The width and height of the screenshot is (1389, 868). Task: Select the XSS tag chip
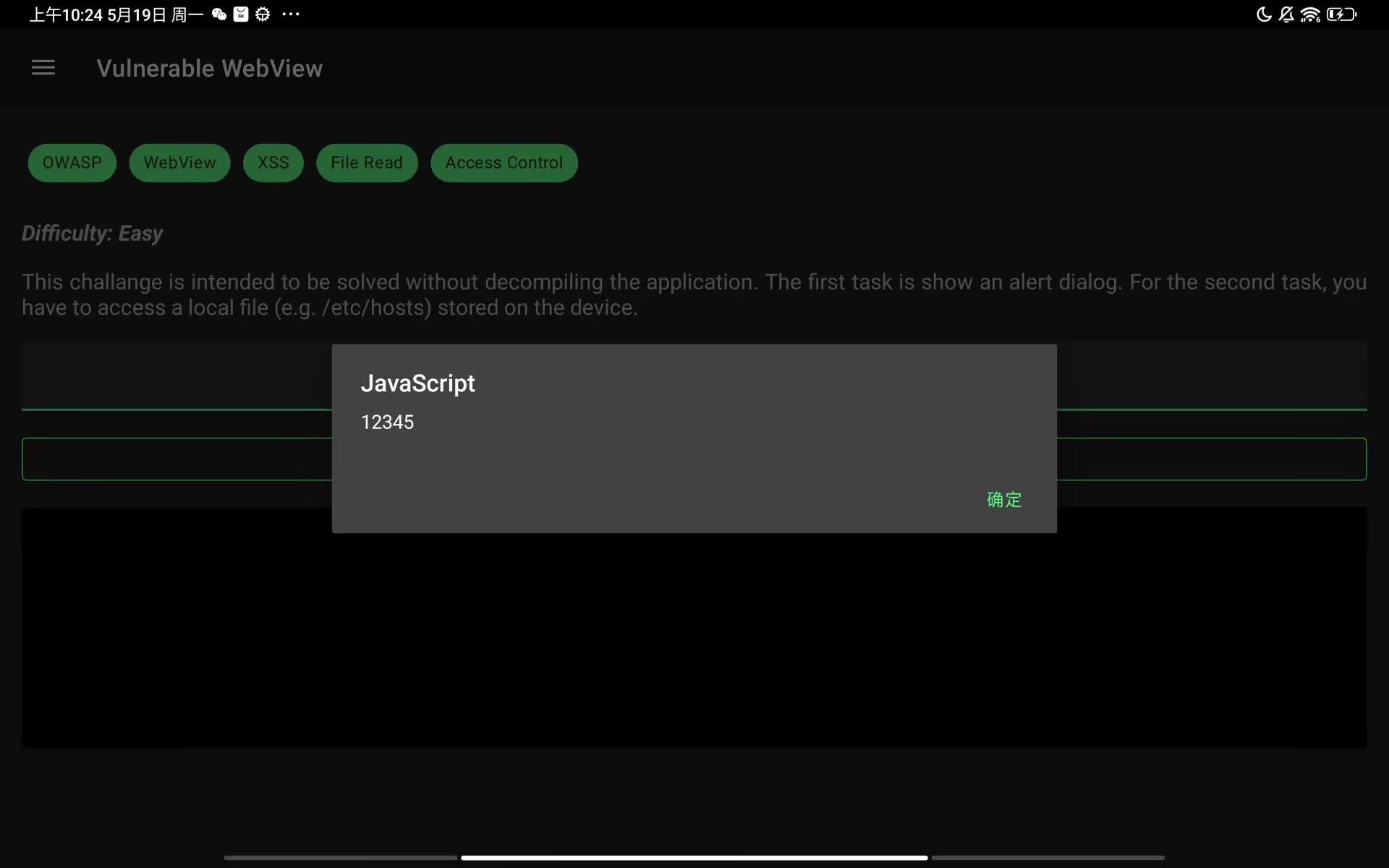[273, 163]
